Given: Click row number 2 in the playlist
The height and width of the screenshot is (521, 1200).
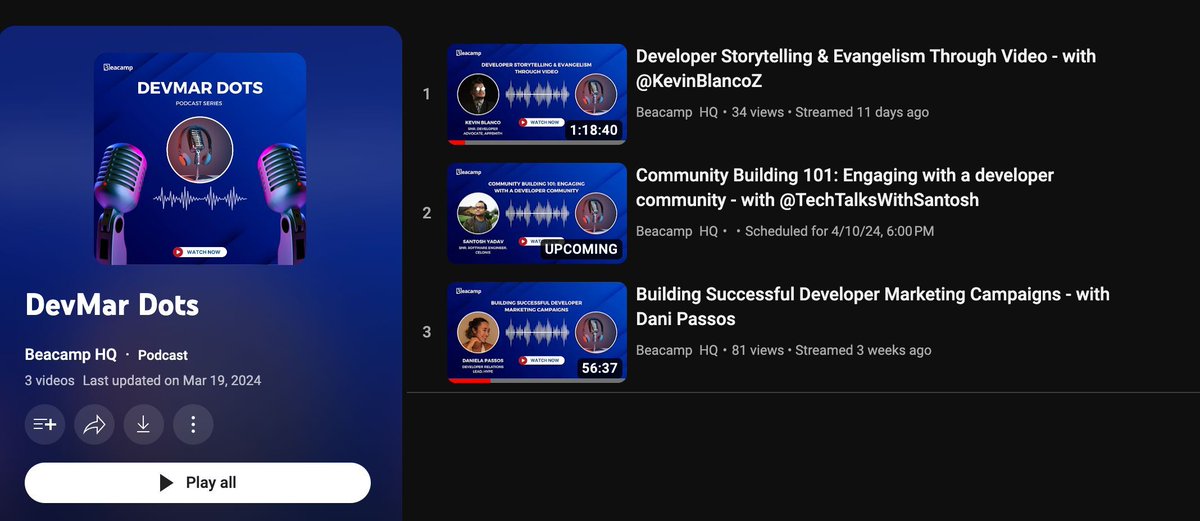Looking at the screenshot, I should pyautogui.click(x=427, y=213).
